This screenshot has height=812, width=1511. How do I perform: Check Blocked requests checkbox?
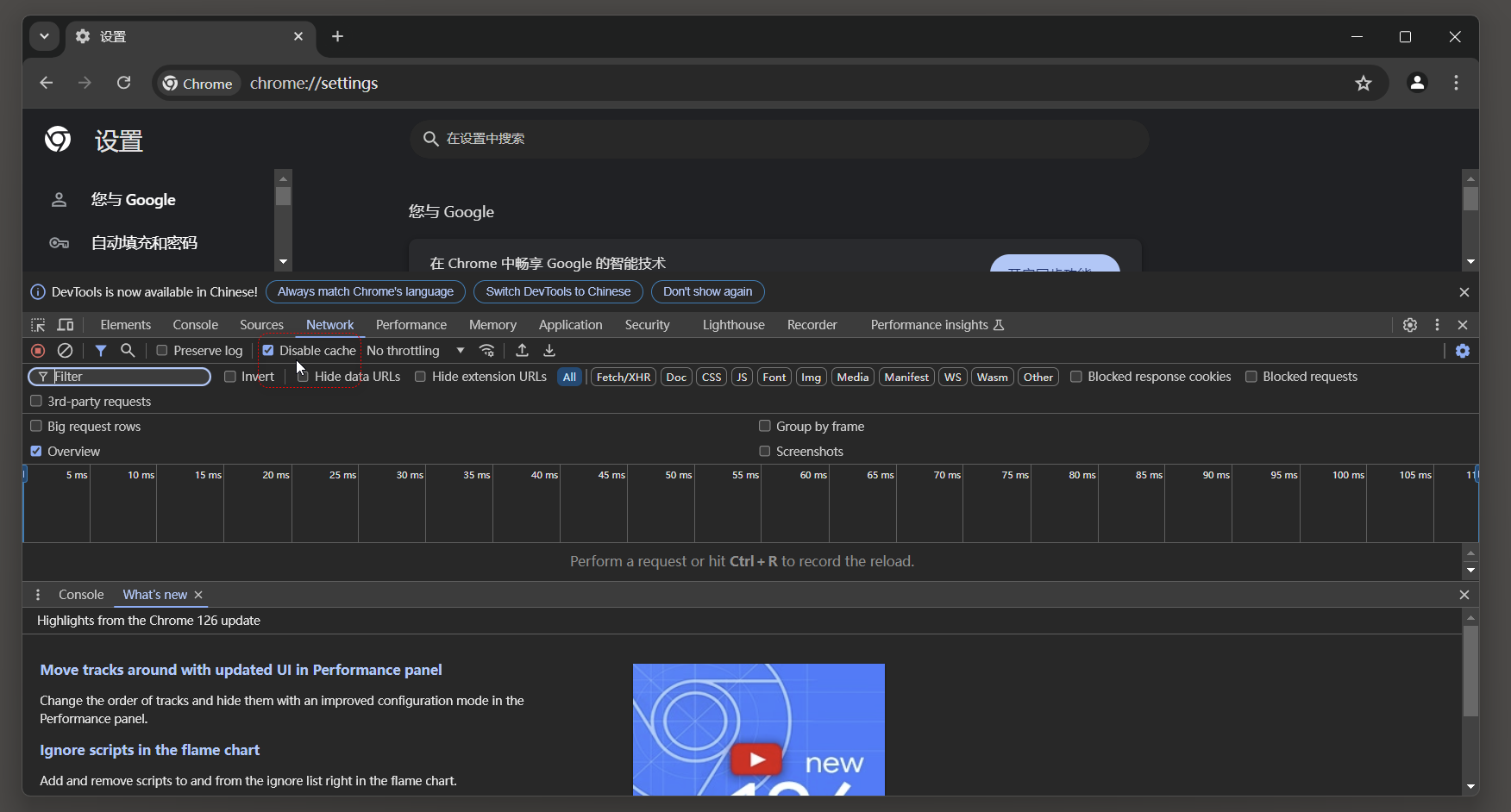[1251, 377]
